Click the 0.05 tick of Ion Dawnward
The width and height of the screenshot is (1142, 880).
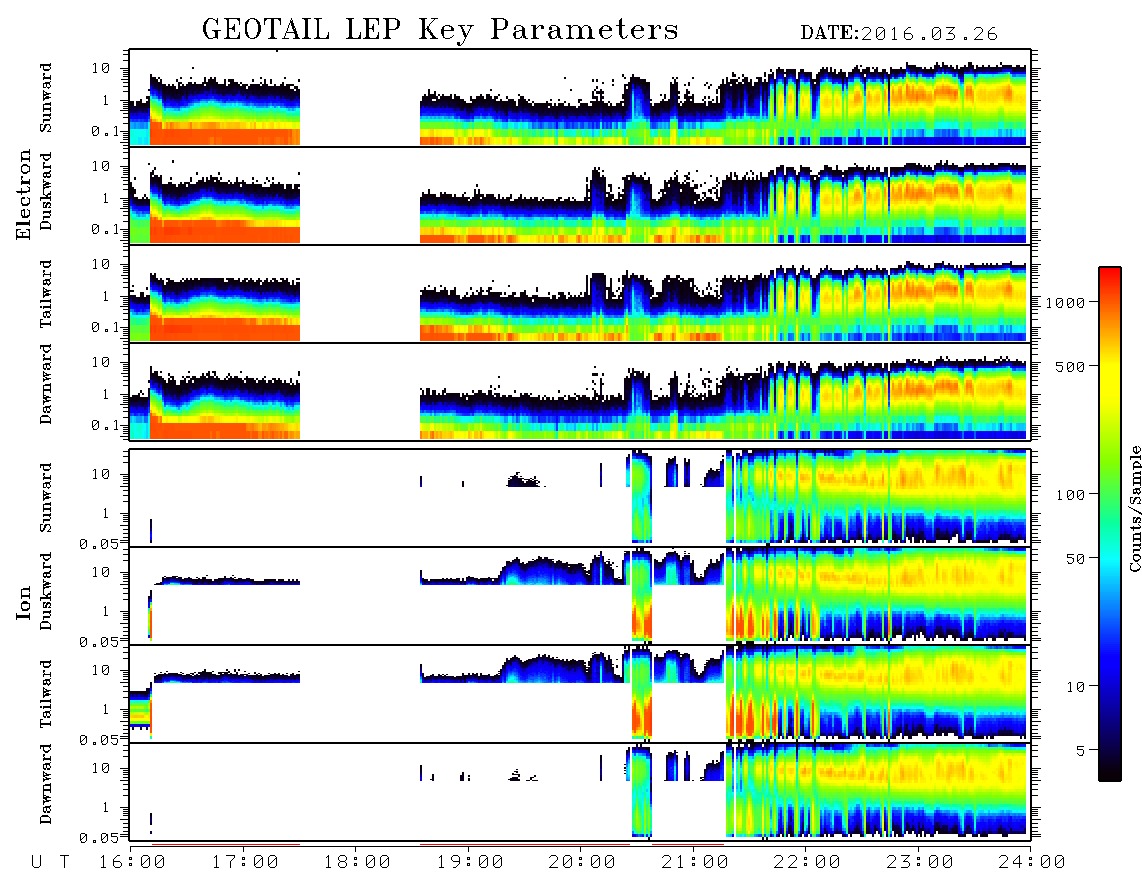[99, 838]
